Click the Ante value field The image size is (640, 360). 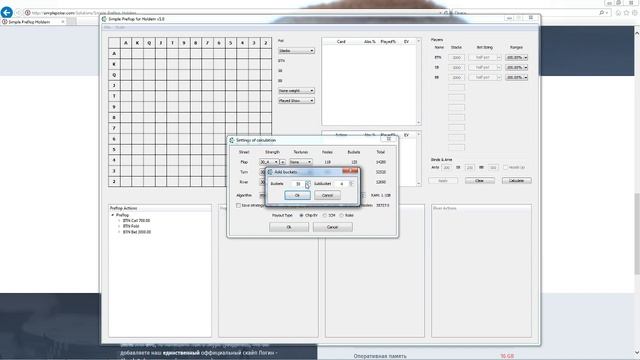tap(447, 167)
